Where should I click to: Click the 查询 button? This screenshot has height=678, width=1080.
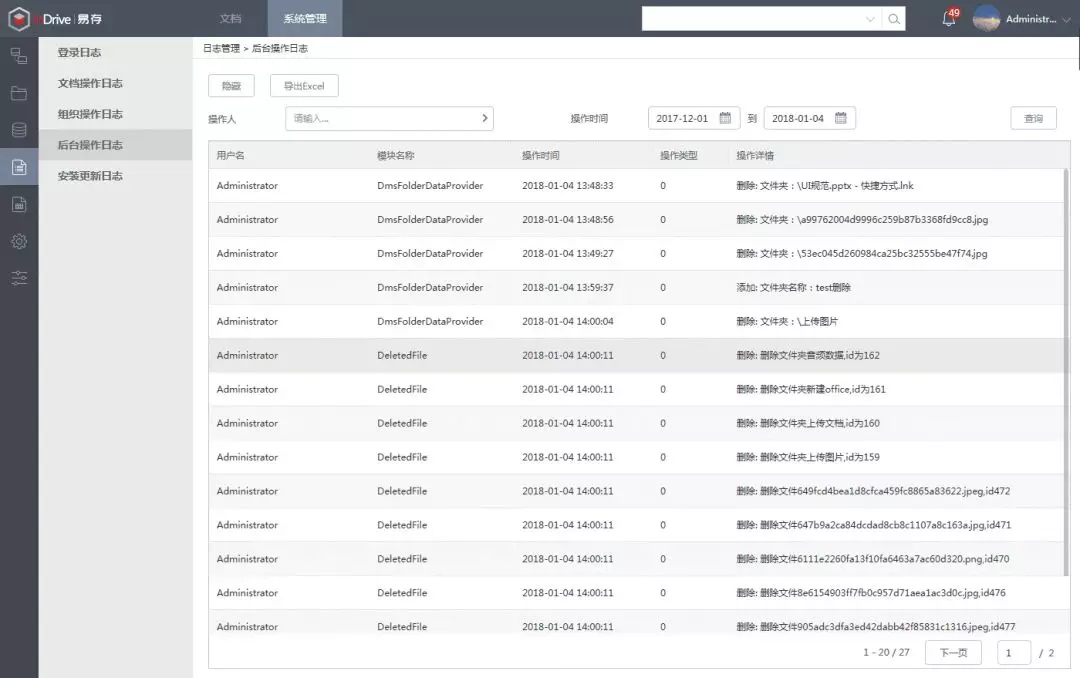pyautogui.click(x=1033, y=119)
